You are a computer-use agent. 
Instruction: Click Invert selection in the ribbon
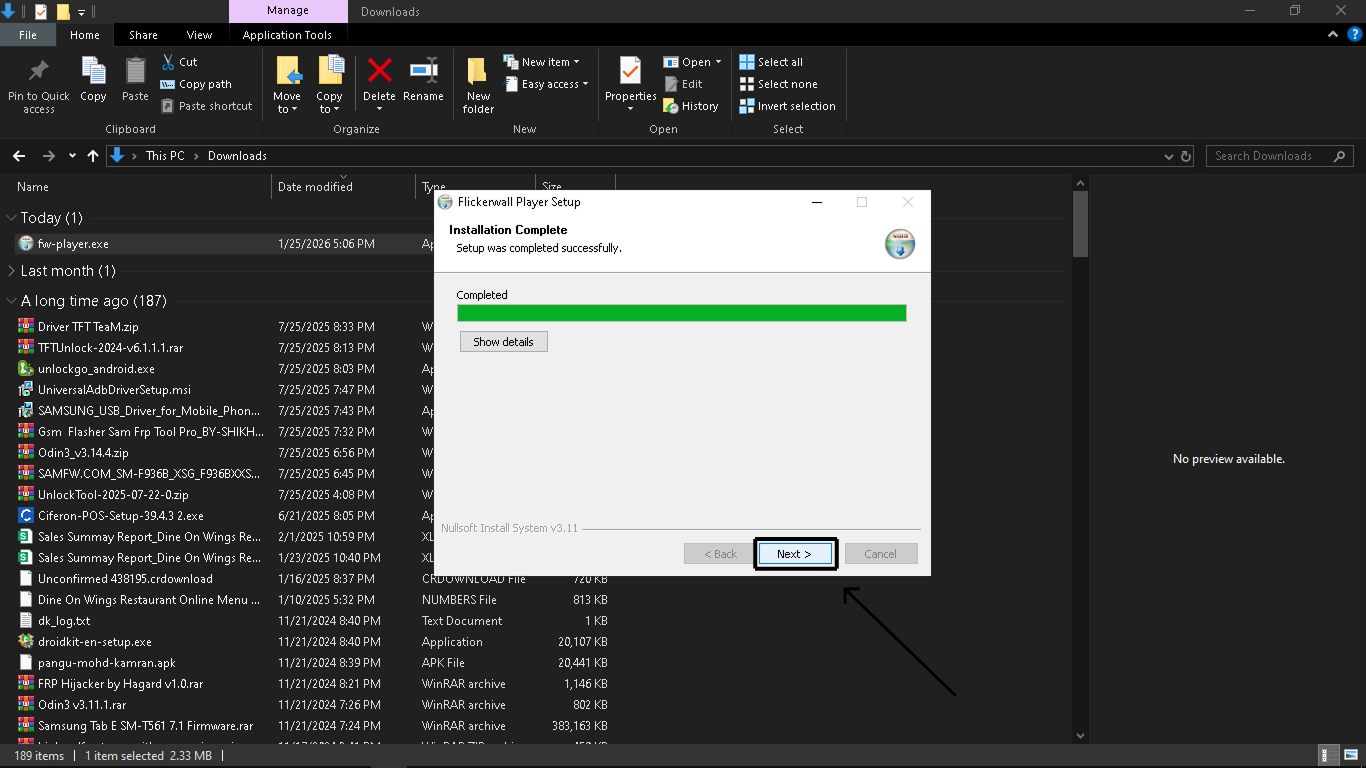[787, 106]
